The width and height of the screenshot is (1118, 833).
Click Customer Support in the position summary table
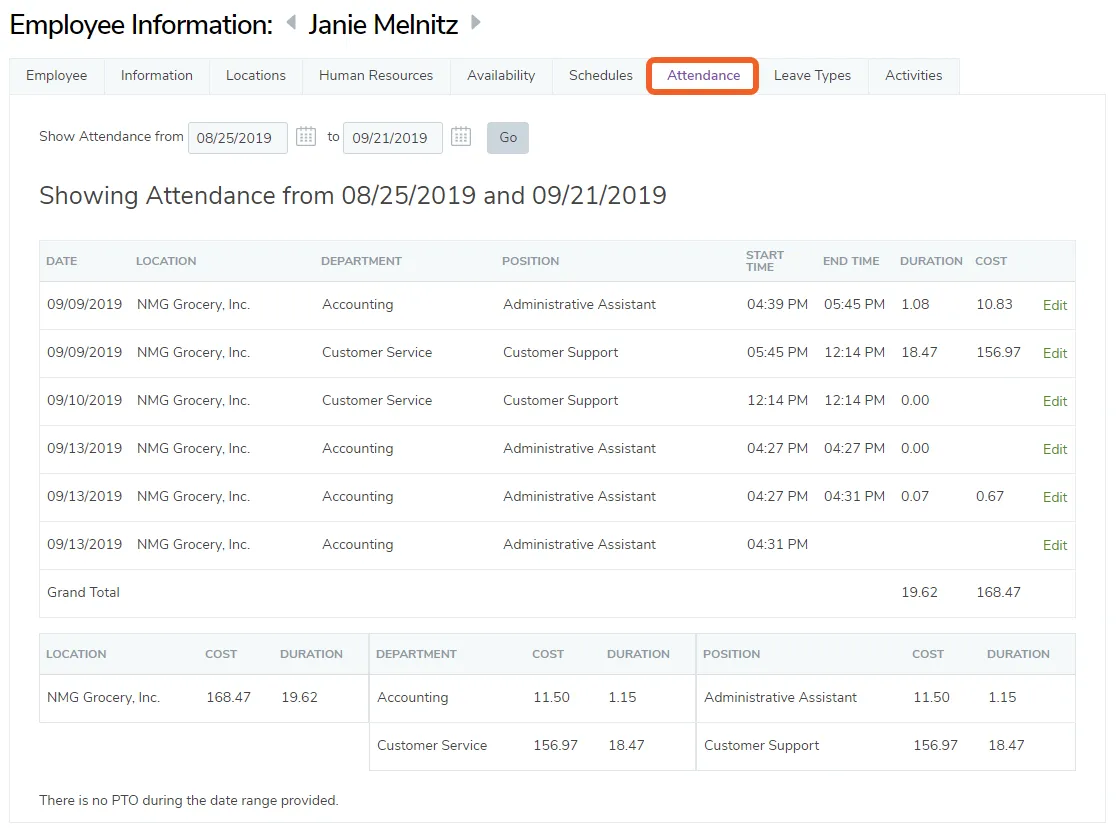pyautogui.click(x=761, y=746)
